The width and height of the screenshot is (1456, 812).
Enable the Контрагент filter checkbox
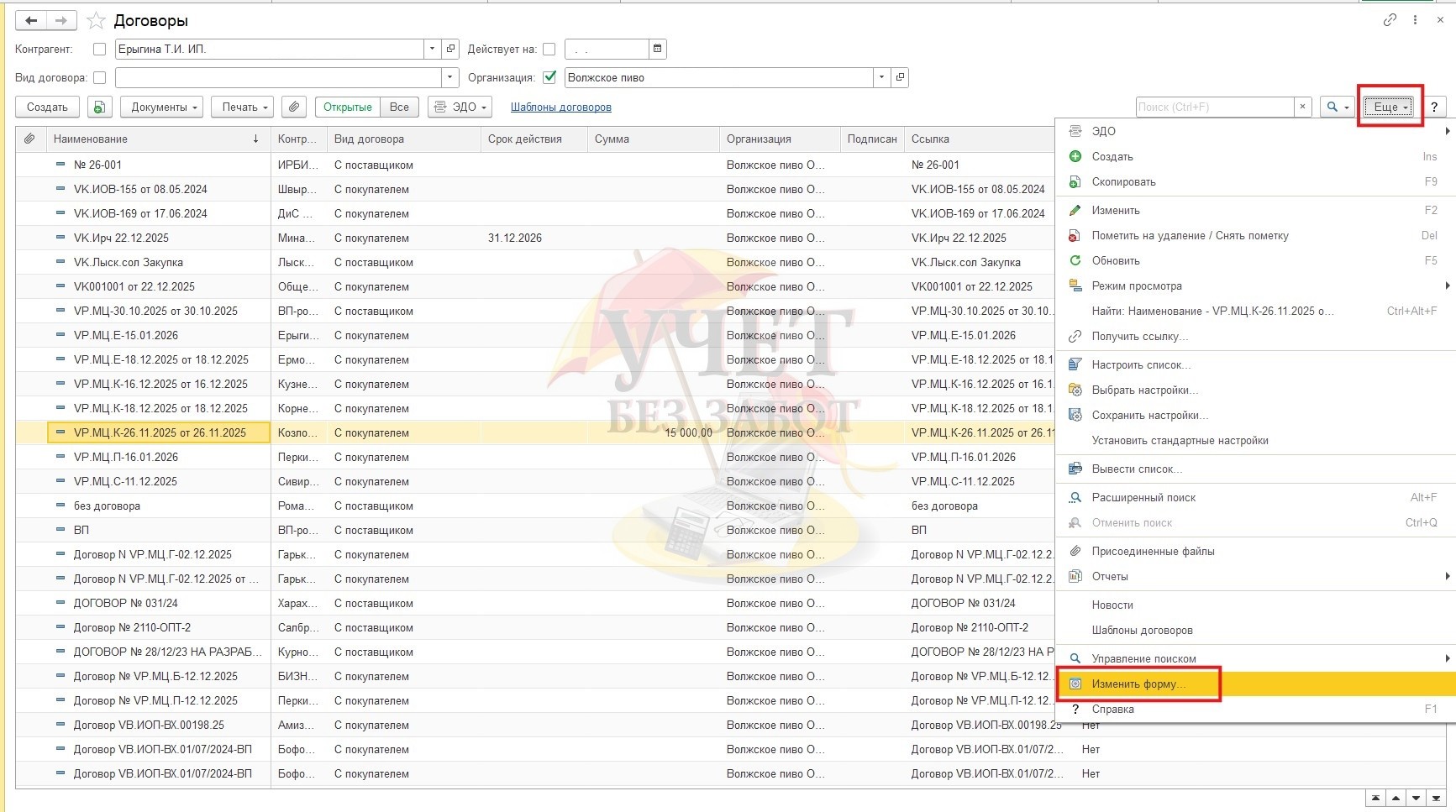click(x=100, y=50)
